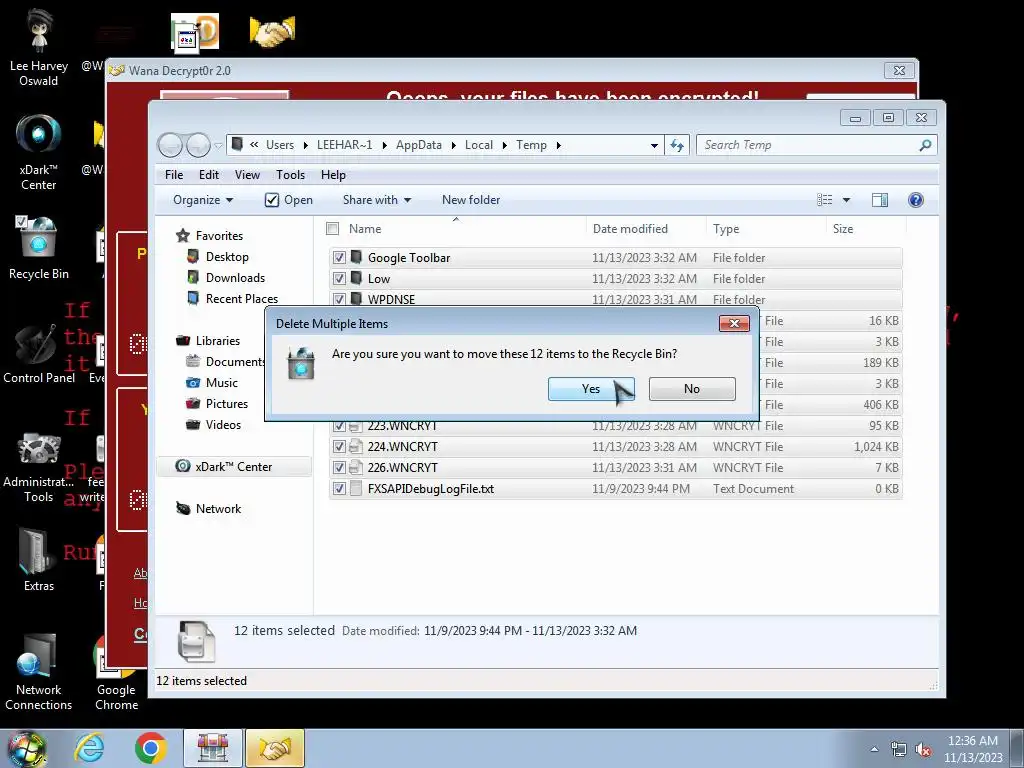Select Network in navigation pane
The height and width of the screenshot is (768, 1024).
218,509
